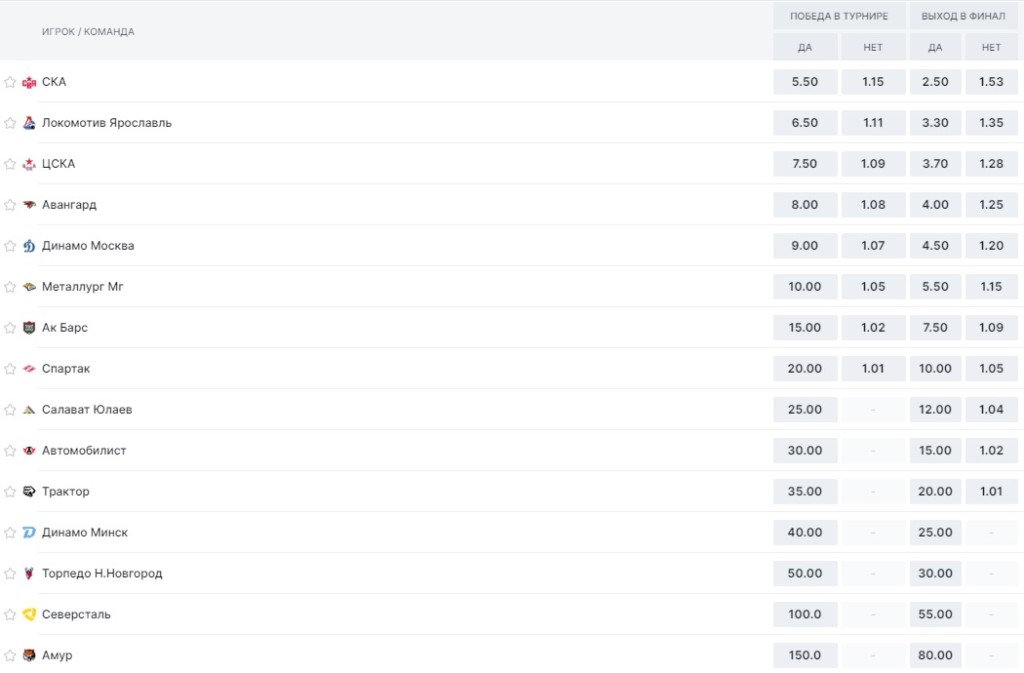Select Ак Барс final odds 7.50

point(935,328)
